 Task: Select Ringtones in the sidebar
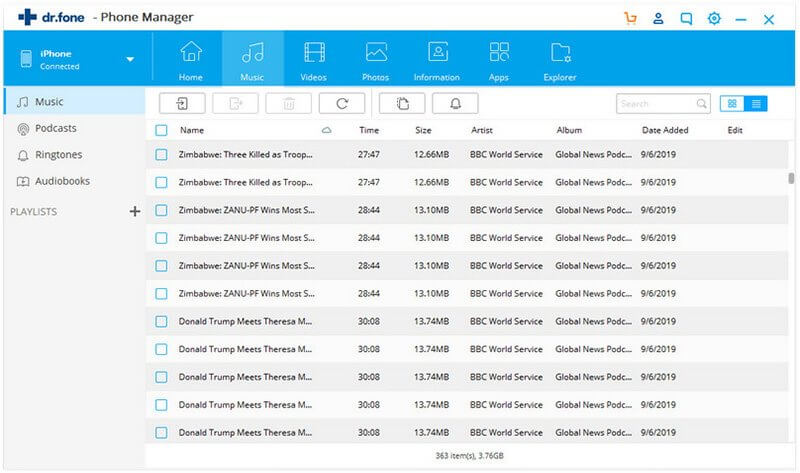tap(74, 155)
